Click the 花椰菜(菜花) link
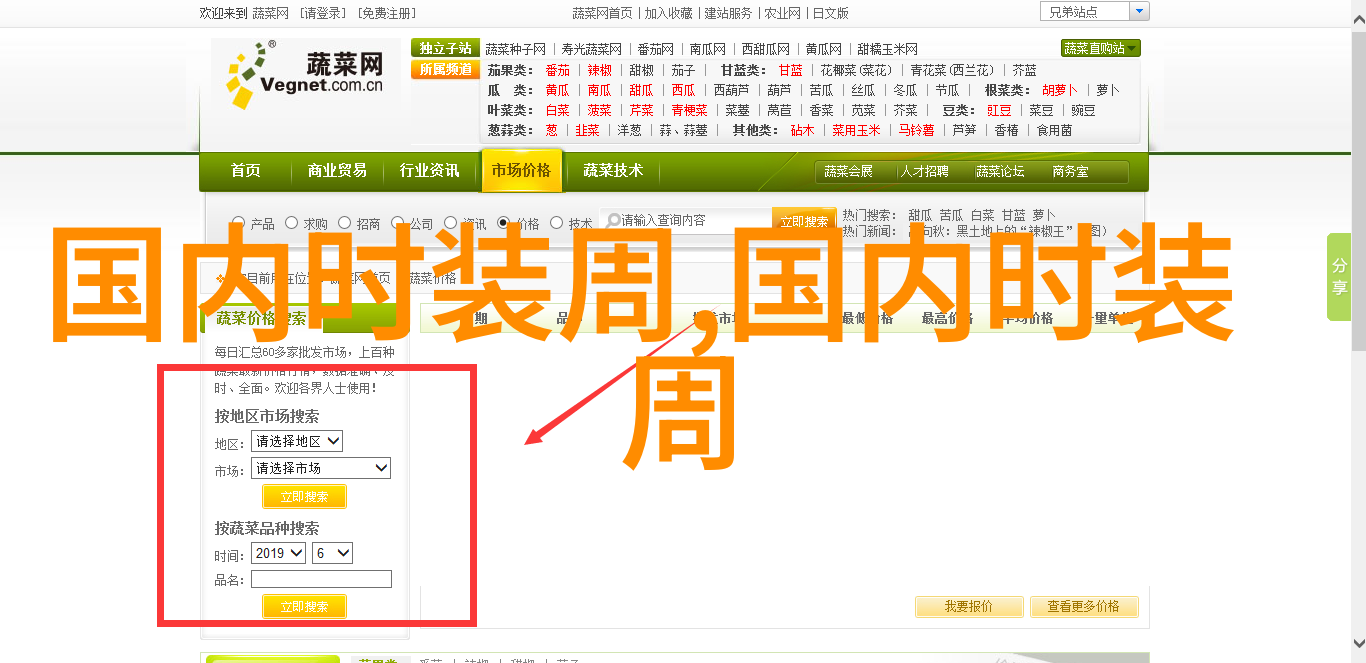This screenshot has height=663, width=1366. [x=857, y=70]
